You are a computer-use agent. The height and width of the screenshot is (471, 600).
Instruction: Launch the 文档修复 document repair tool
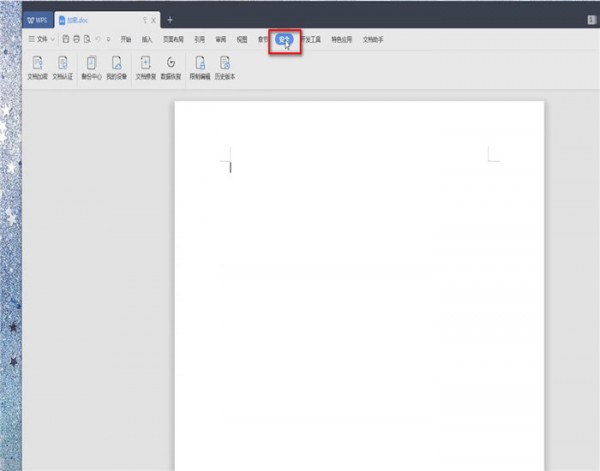coord(146,68)
